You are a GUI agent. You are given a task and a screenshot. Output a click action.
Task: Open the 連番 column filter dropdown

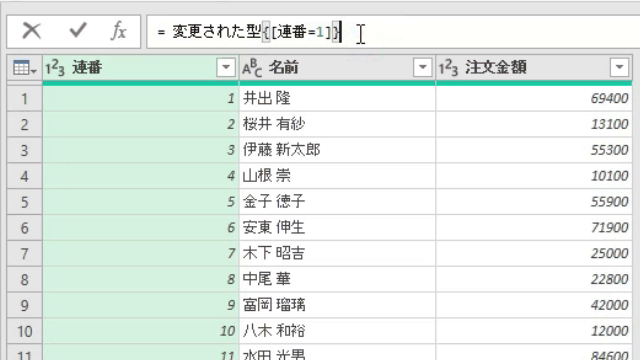[x=226, y=67]
